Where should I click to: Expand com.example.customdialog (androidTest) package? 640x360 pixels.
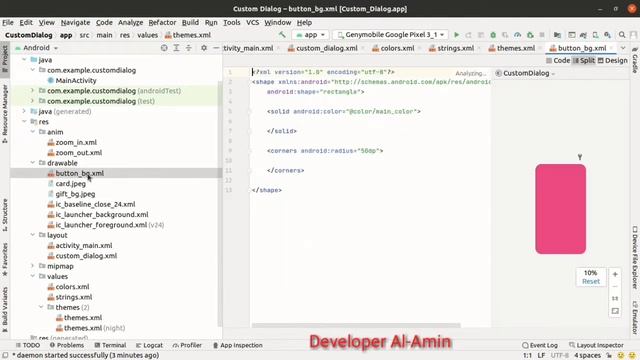[33, 91]
